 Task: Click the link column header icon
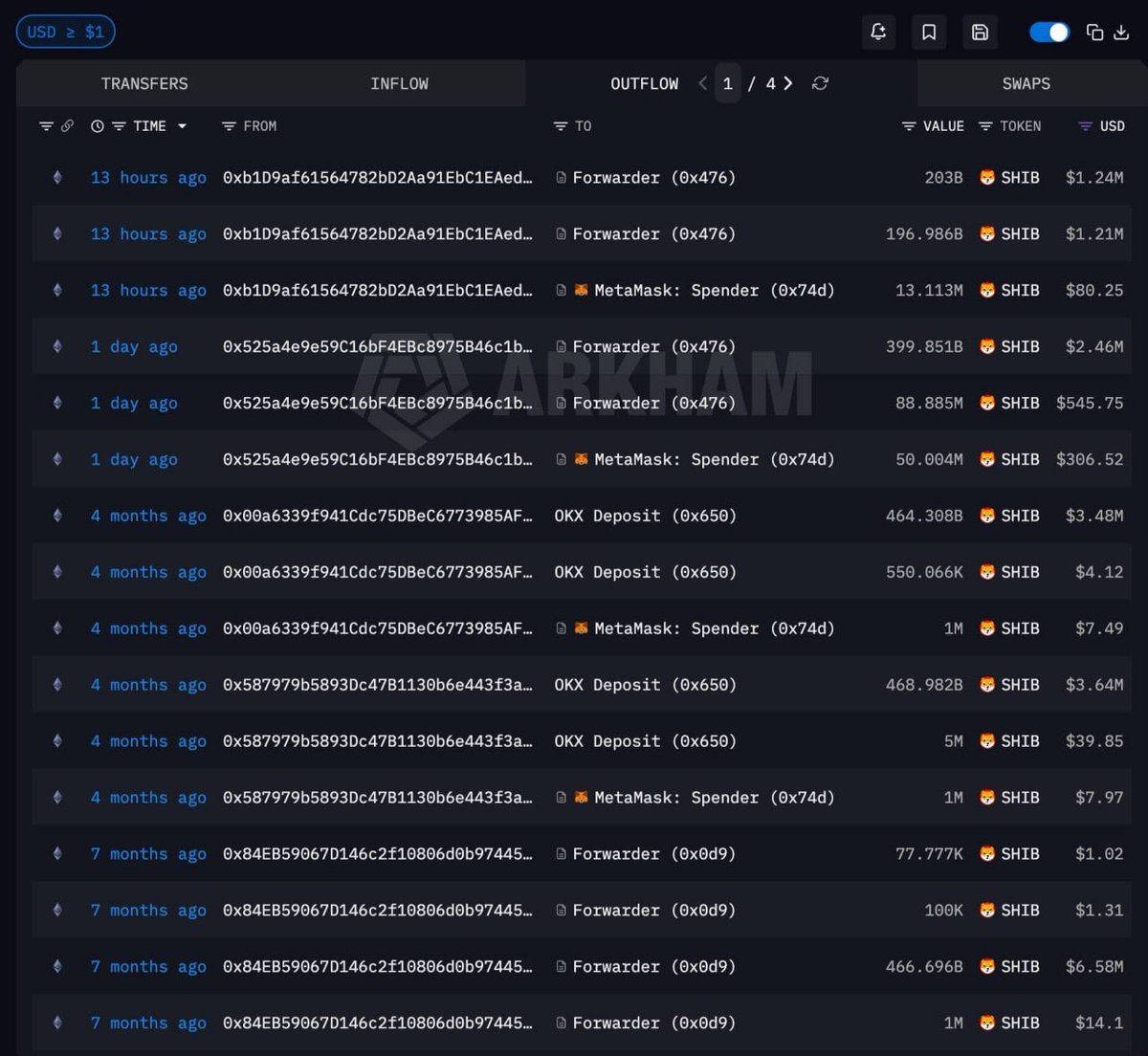67,126
